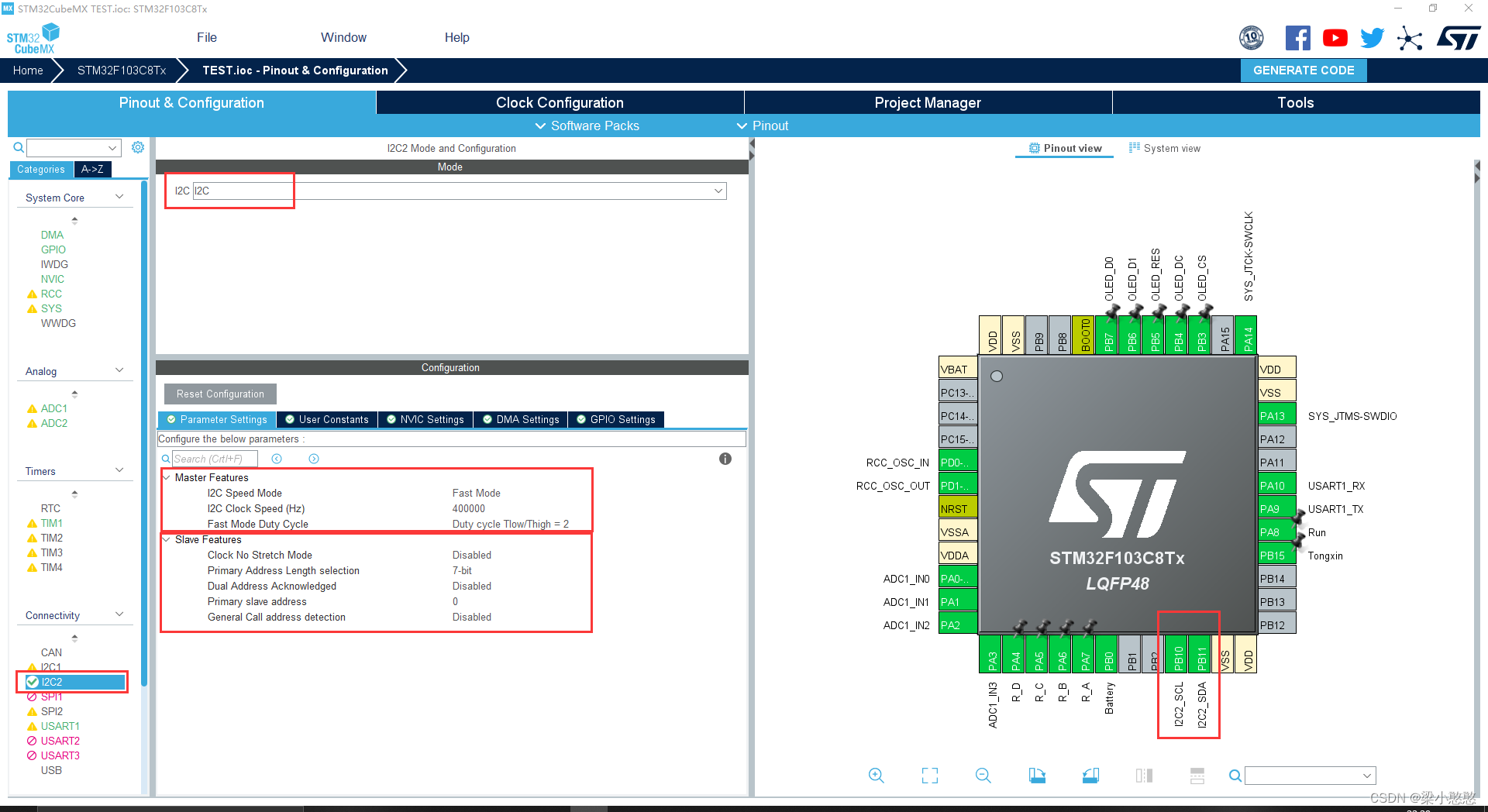Click the ST logo in header
This screenshot has width=1488, height=812.
[1459, 38]
